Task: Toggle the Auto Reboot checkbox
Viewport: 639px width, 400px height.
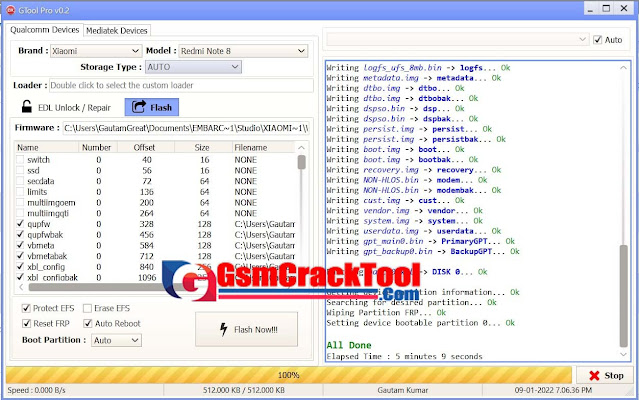Action: pyautogui.click(x=87, y=323)
